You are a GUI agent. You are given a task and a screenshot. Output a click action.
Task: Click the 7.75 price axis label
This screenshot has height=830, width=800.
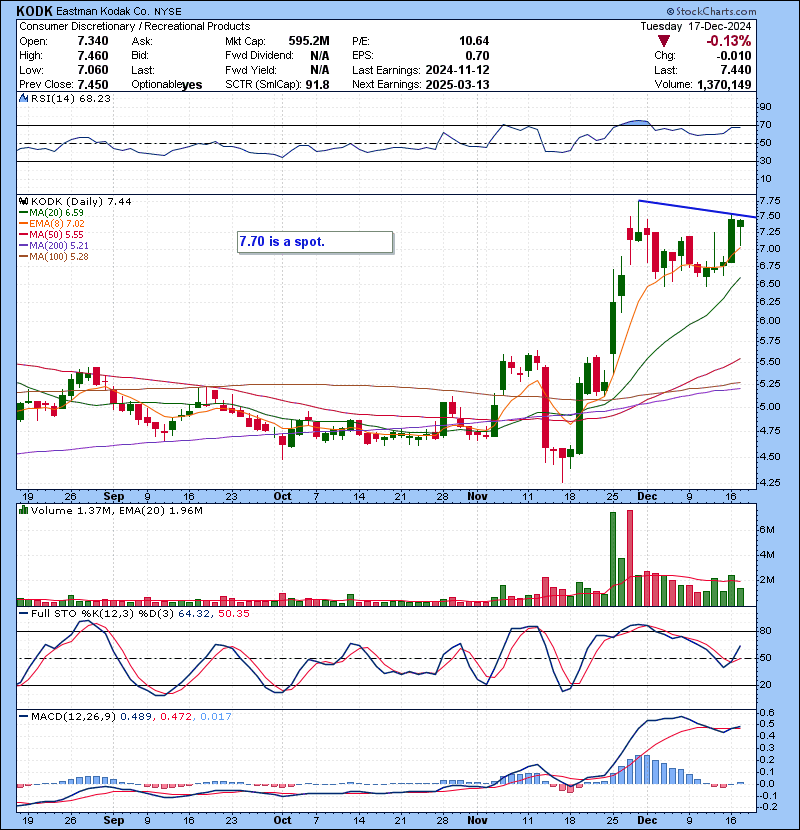[x=769, y=201]
